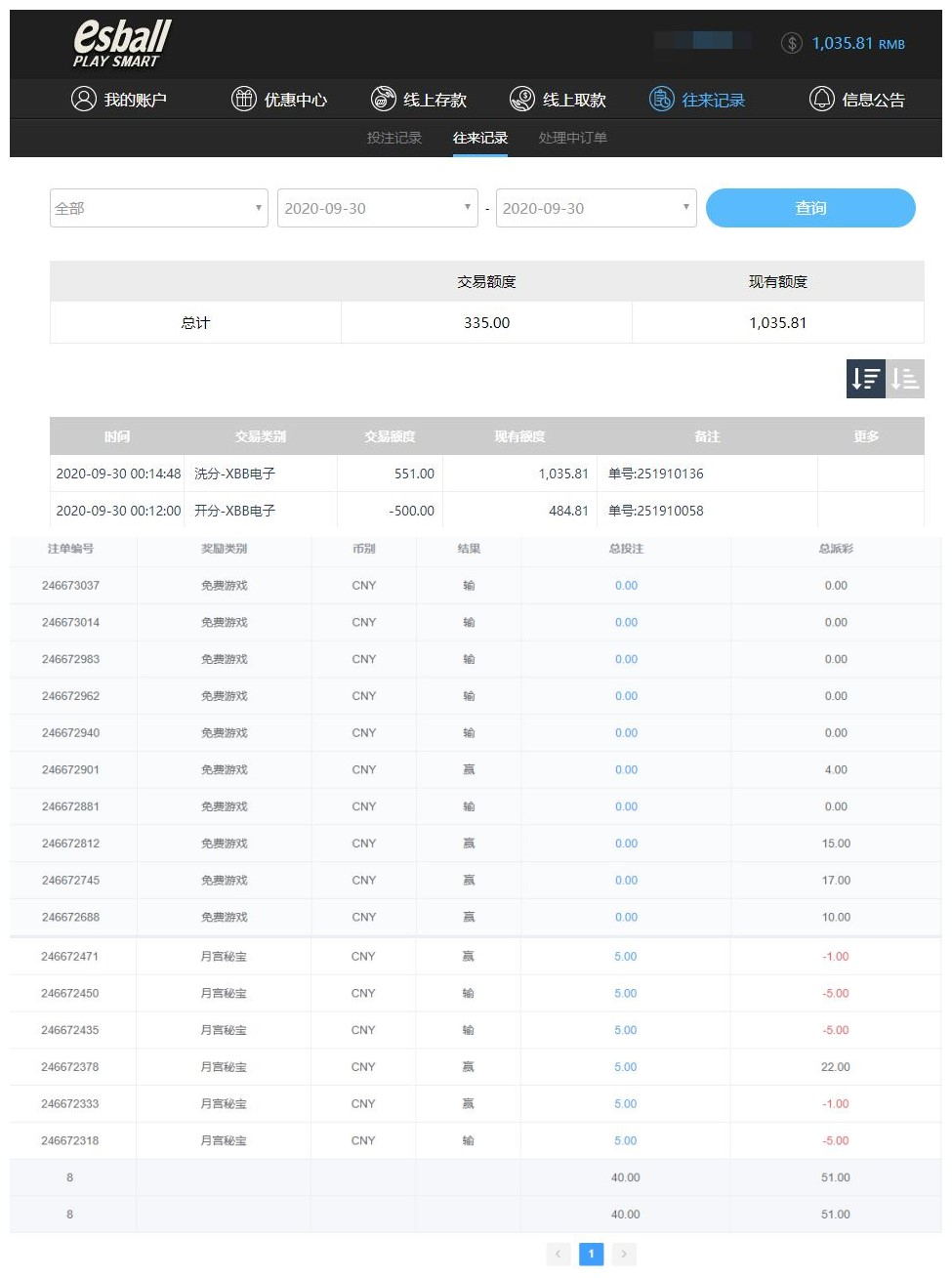Go to the previous page arrow
The width and height of the screenshot is (952, 1278).
[x=559, y=1254]
